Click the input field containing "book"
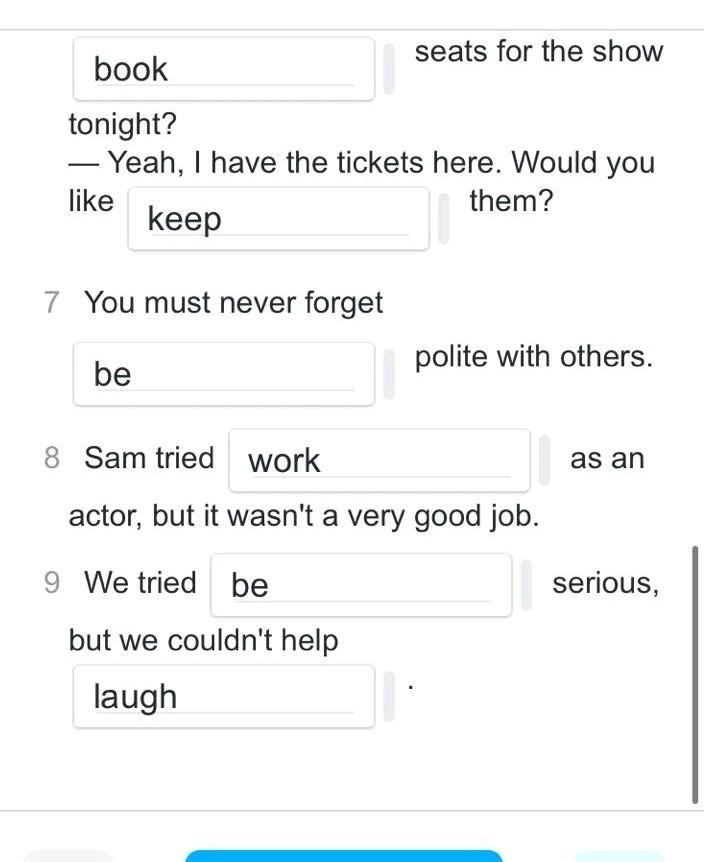The width and height of the screenshot is (704, 862). pos(223,69)
